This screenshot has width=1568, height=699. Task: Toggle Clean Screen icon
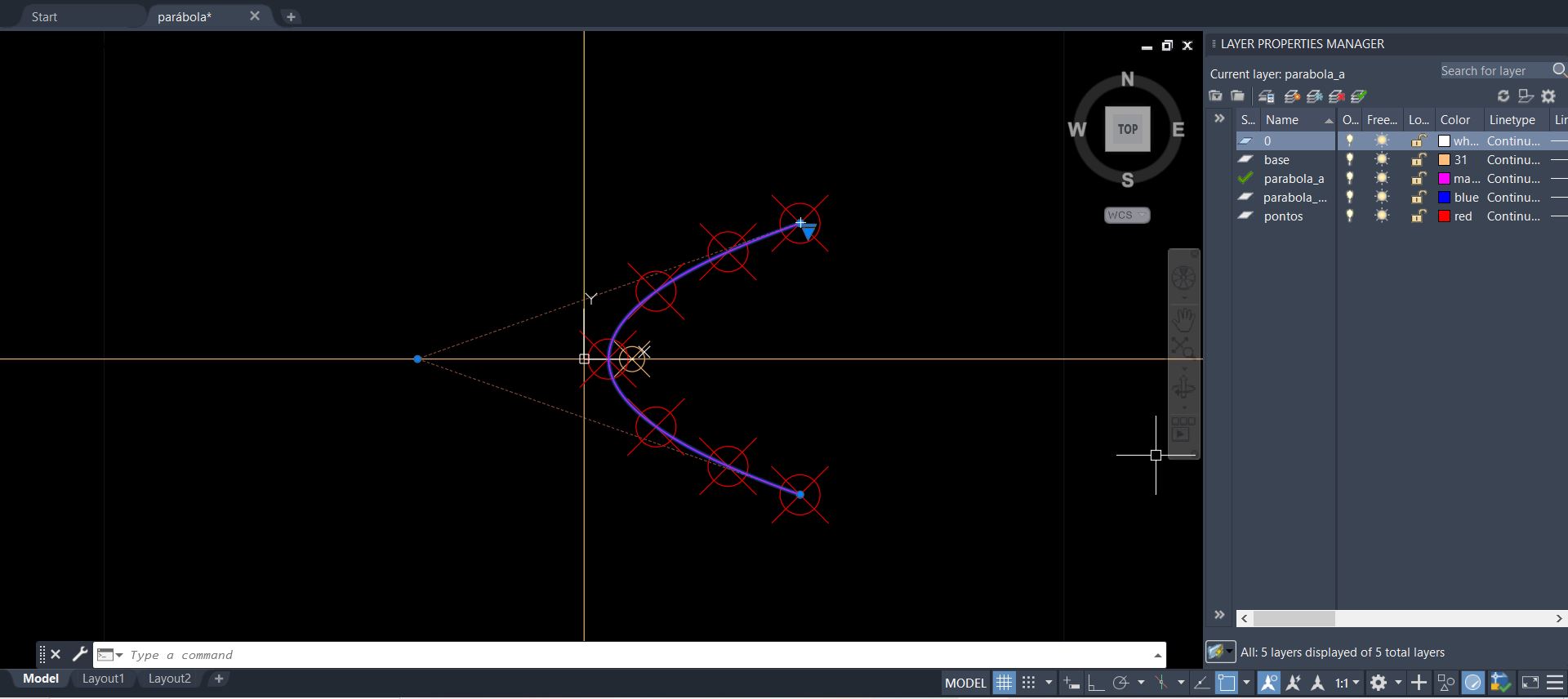[1530, 683]
